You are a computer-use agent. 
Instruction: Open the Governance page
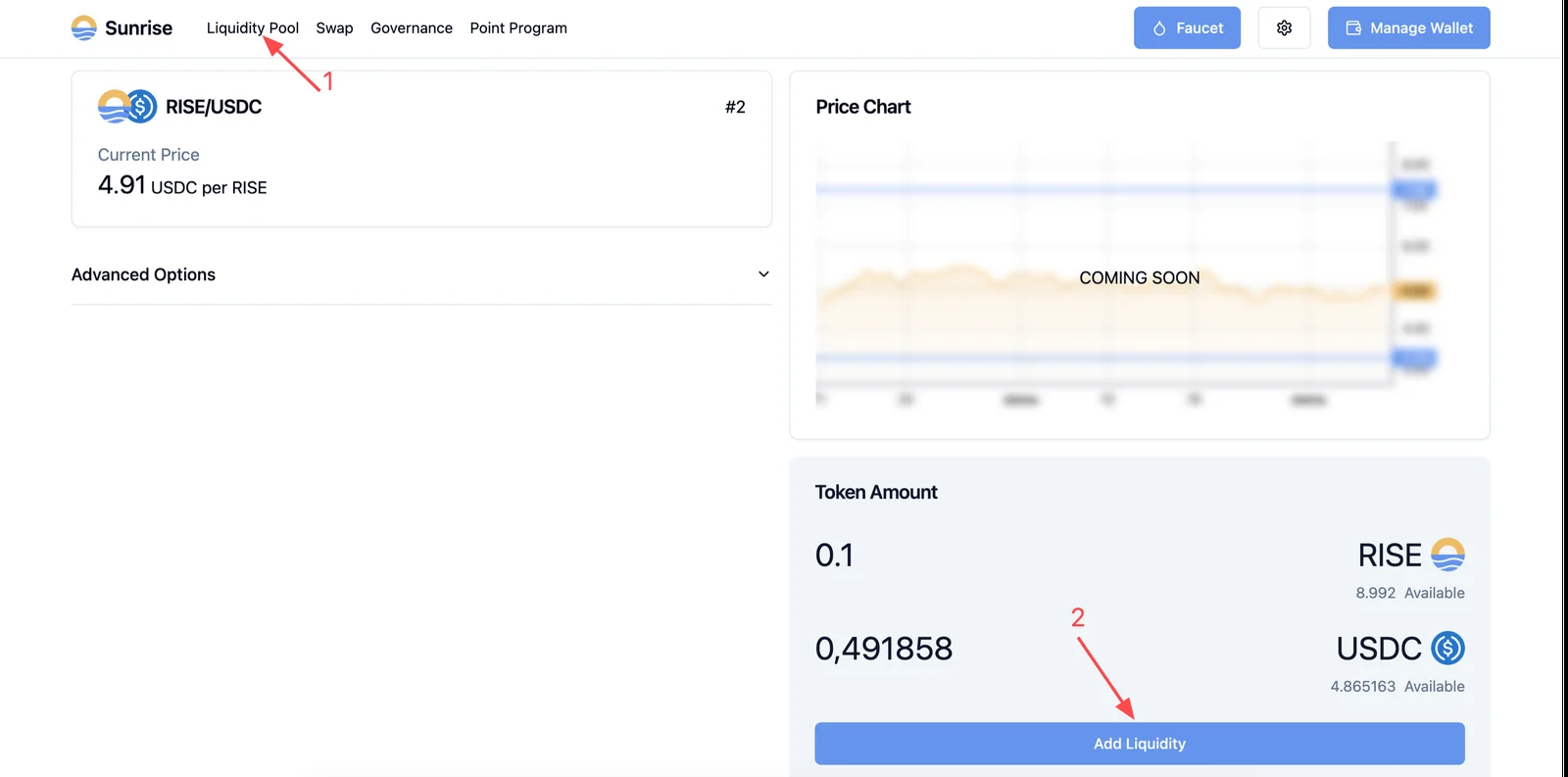click(412, 27)
